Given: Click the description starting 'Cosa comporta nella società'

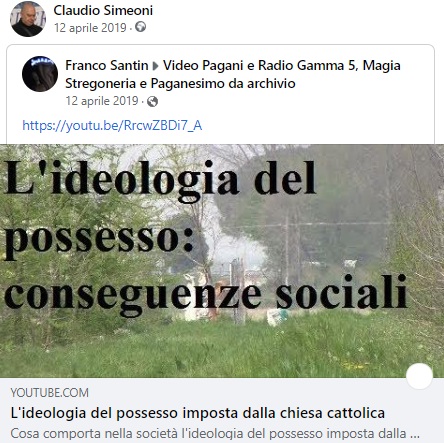Looking at the screenshot, I should [x=215, y=434].
